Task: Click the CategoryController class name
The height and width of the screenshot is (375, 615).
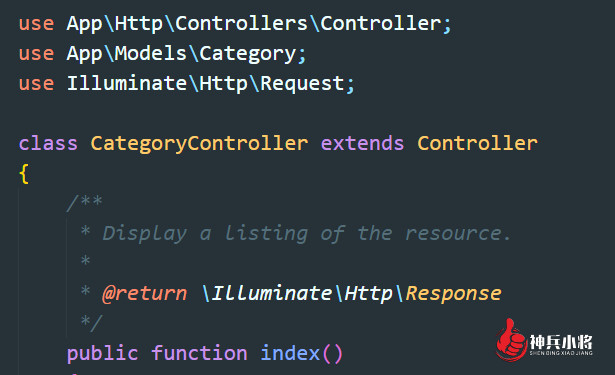Action: (x=199, y=144)
